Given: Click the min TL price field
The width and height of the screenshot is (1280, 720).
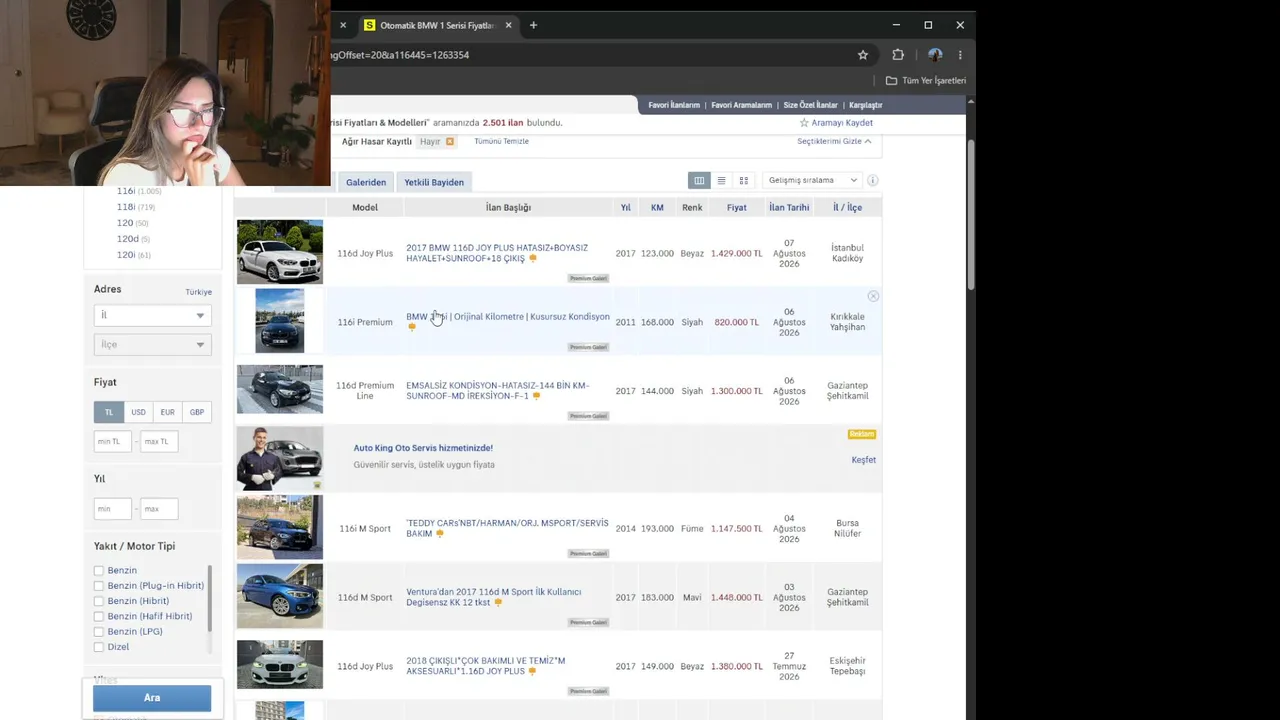Looking at the screenshot, I should (x=113, y=441).
